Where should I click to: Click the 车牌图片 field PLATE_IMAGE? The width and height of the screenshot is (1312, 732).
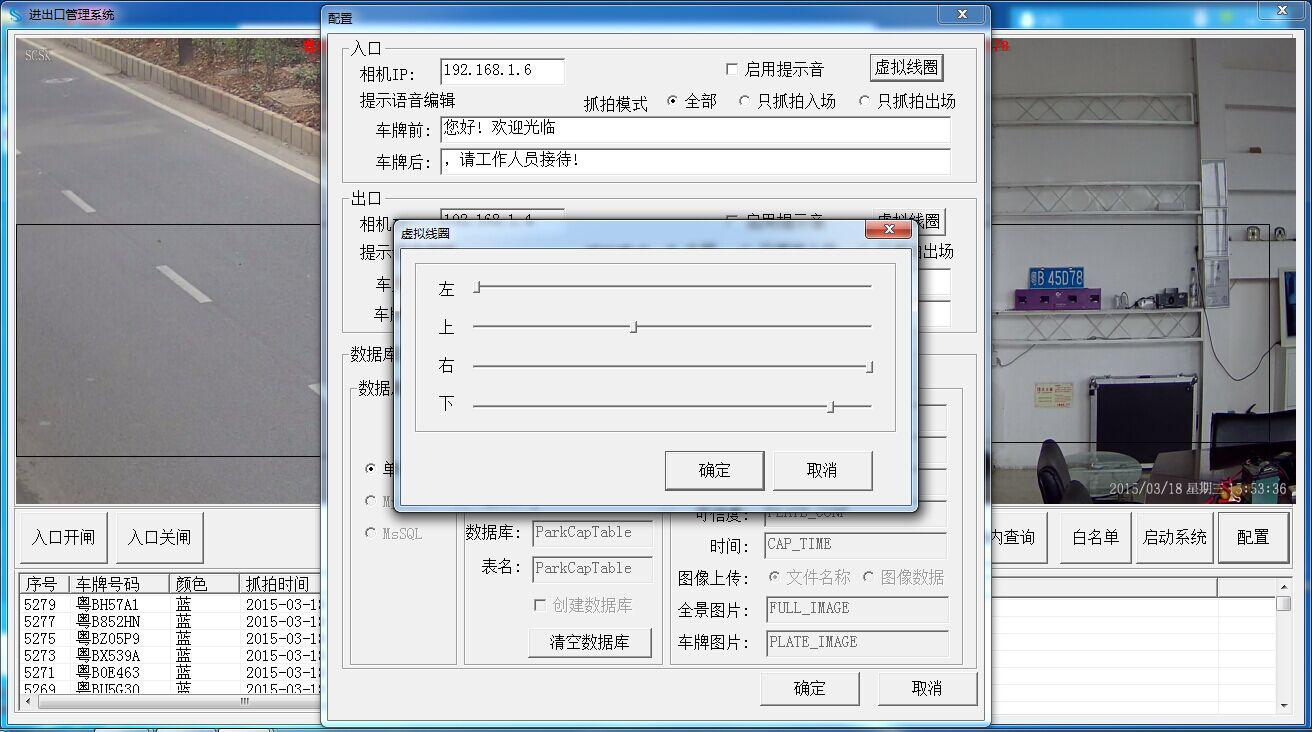tap(856, 643)
